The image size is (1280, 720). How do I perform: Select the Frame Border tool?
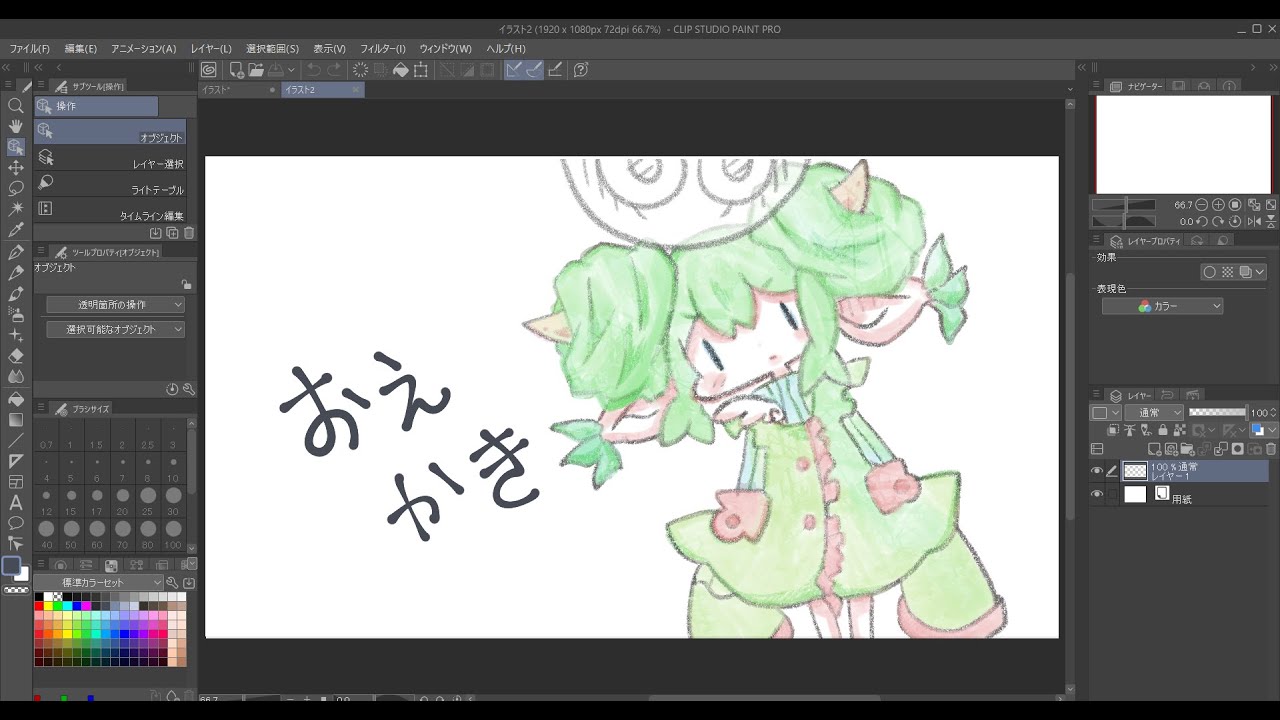[16, 482]
